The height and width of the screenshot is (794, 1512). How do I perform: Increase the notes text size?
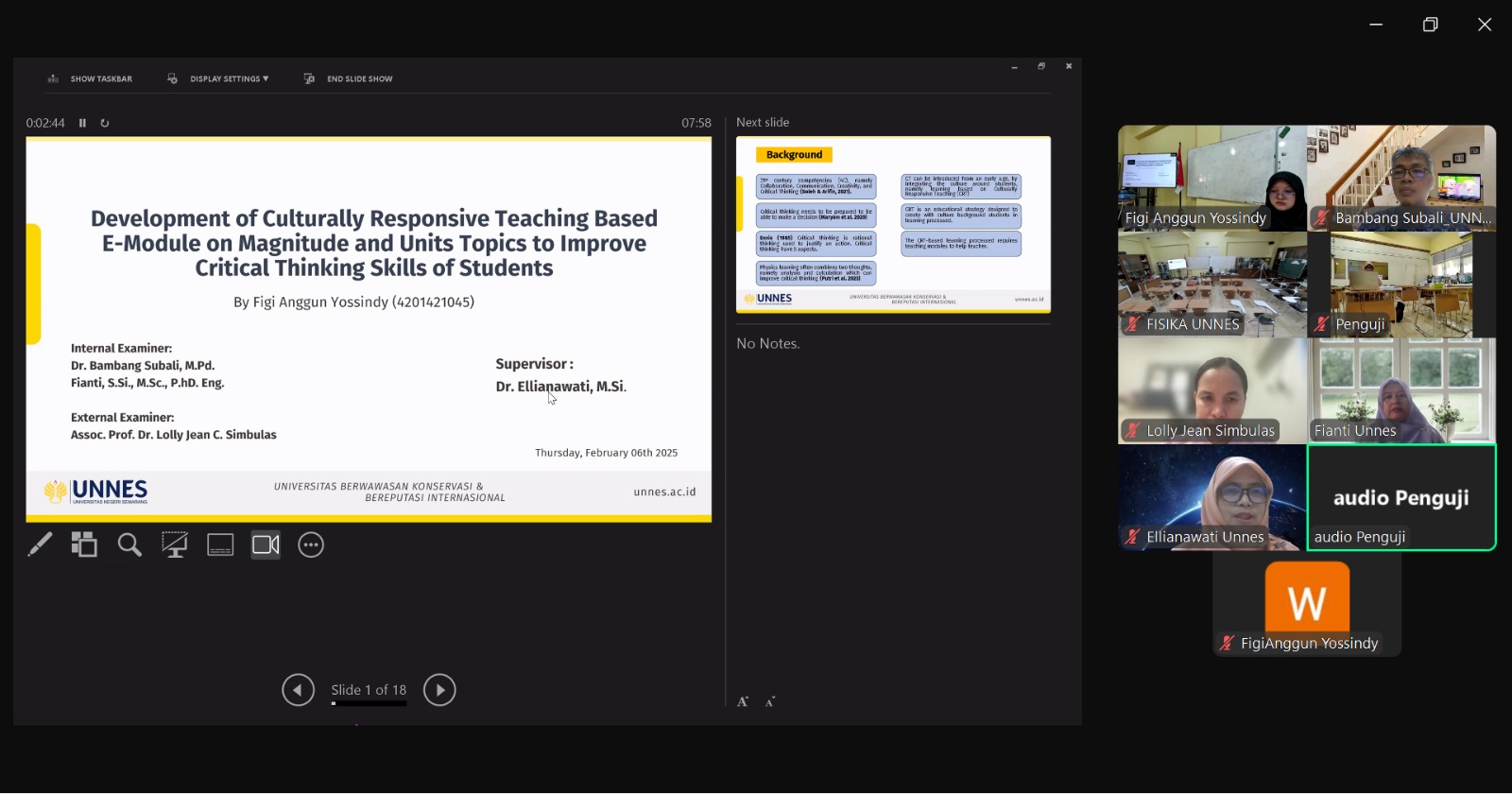click(x=743, y=701)
